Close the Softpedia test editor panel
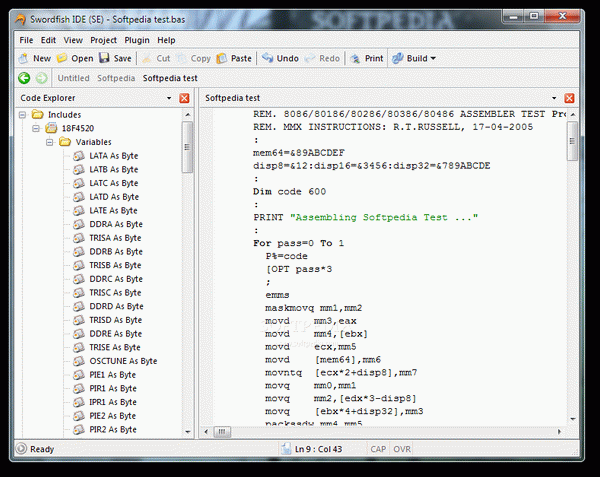The image size is (600, 477). (x=569, y=98)
